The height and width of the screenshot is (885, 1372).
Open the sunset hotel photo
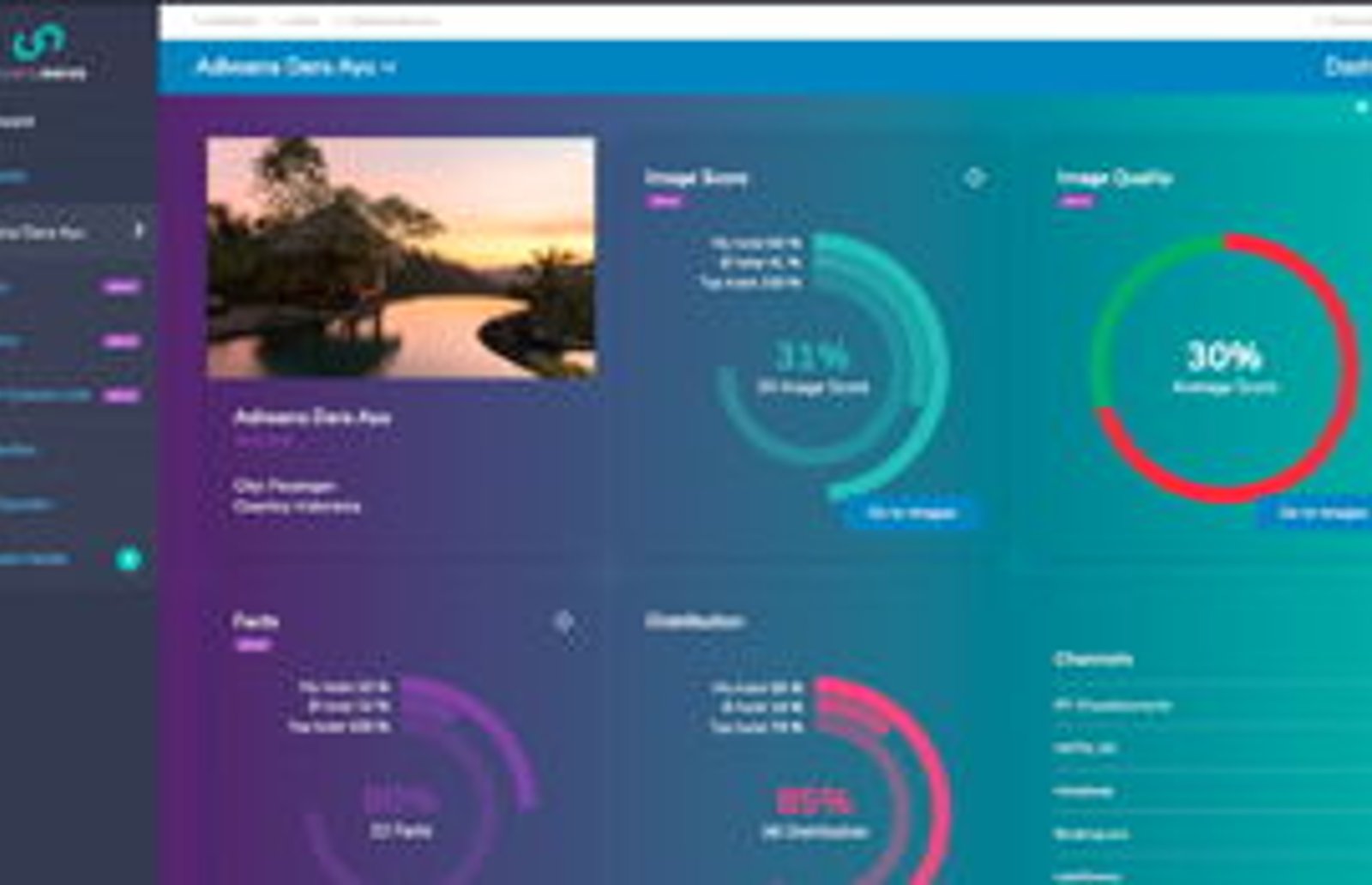(401, 257)
